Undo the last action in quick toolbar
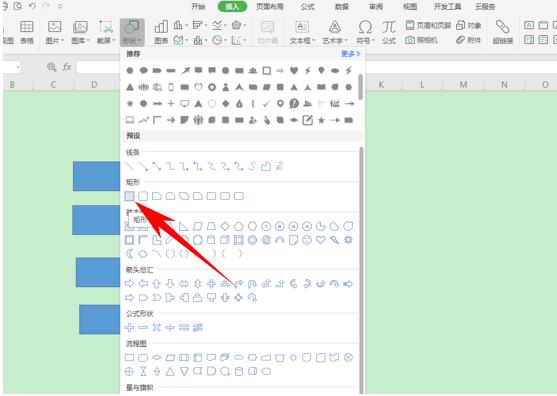Viewport: 557px width, 396px height. point(32,6)
